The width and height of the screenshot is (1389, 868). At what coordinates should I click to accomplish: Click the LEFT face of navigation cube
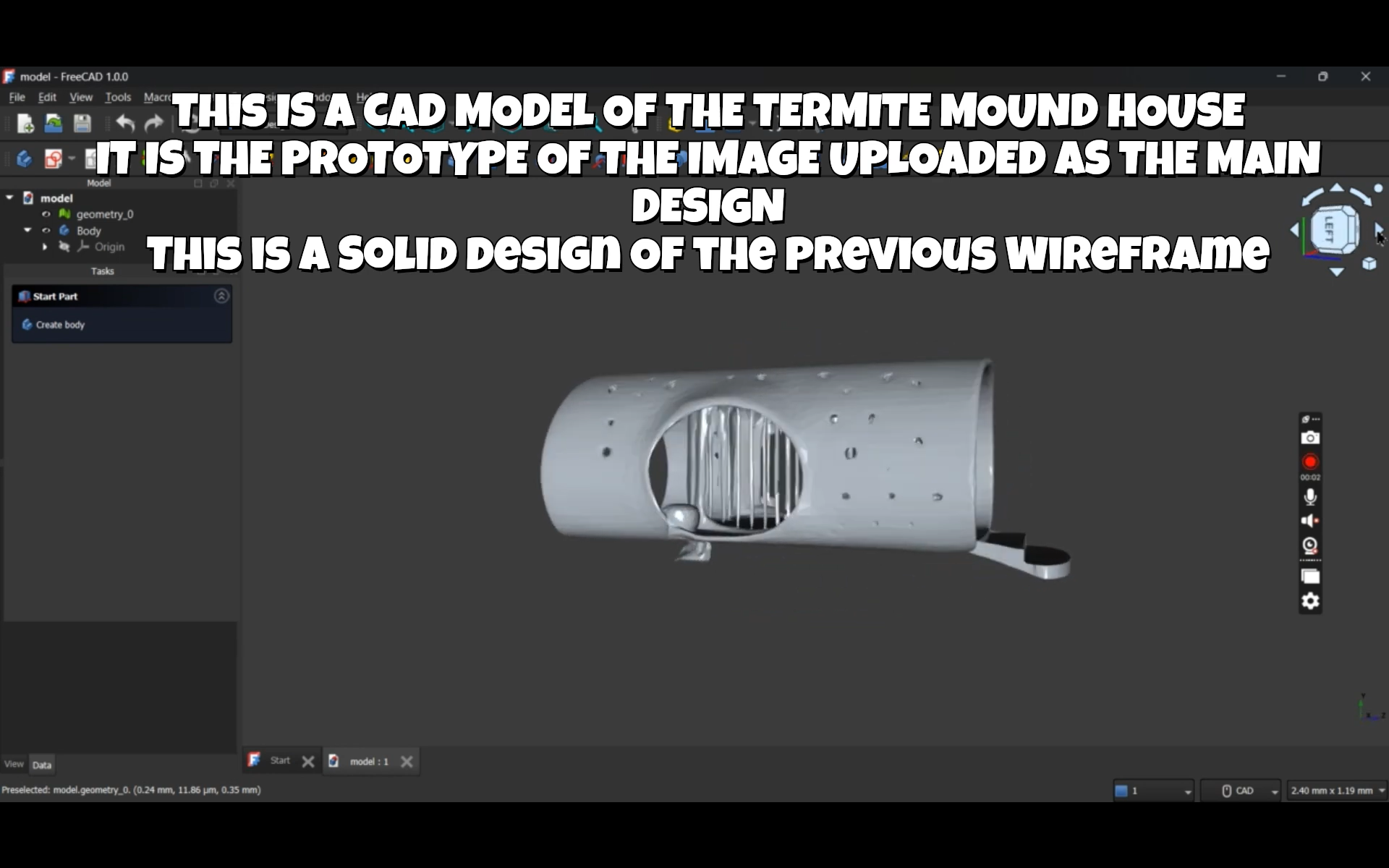pos(1330,230)
